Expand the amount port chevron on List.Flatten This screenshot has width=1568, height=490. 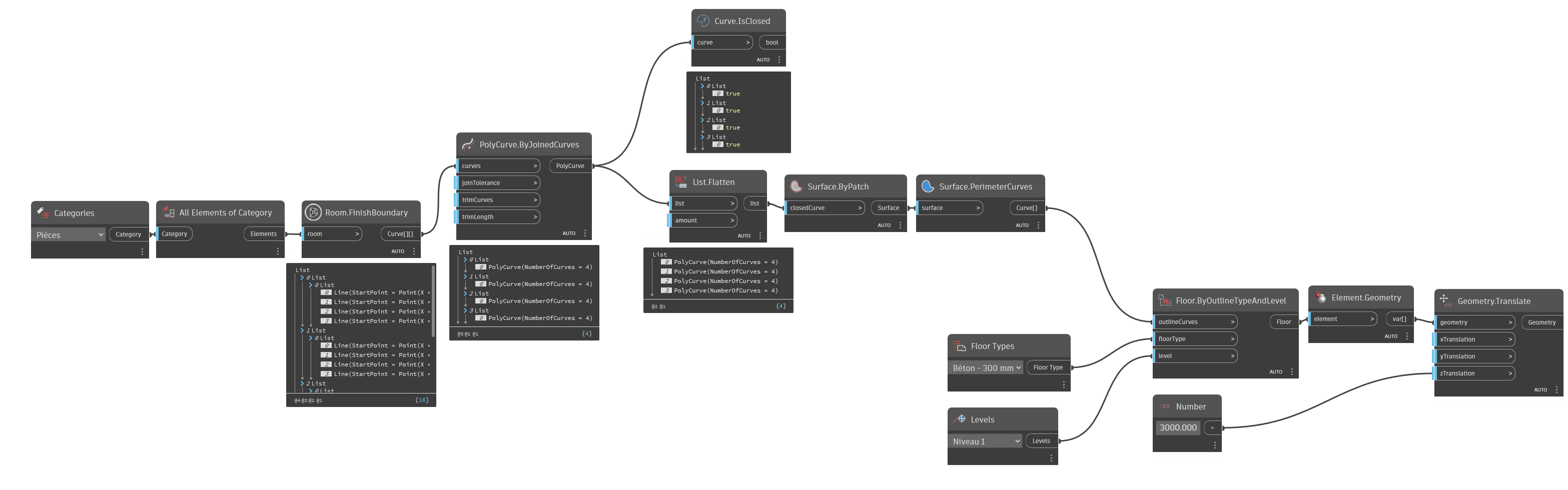732,220
